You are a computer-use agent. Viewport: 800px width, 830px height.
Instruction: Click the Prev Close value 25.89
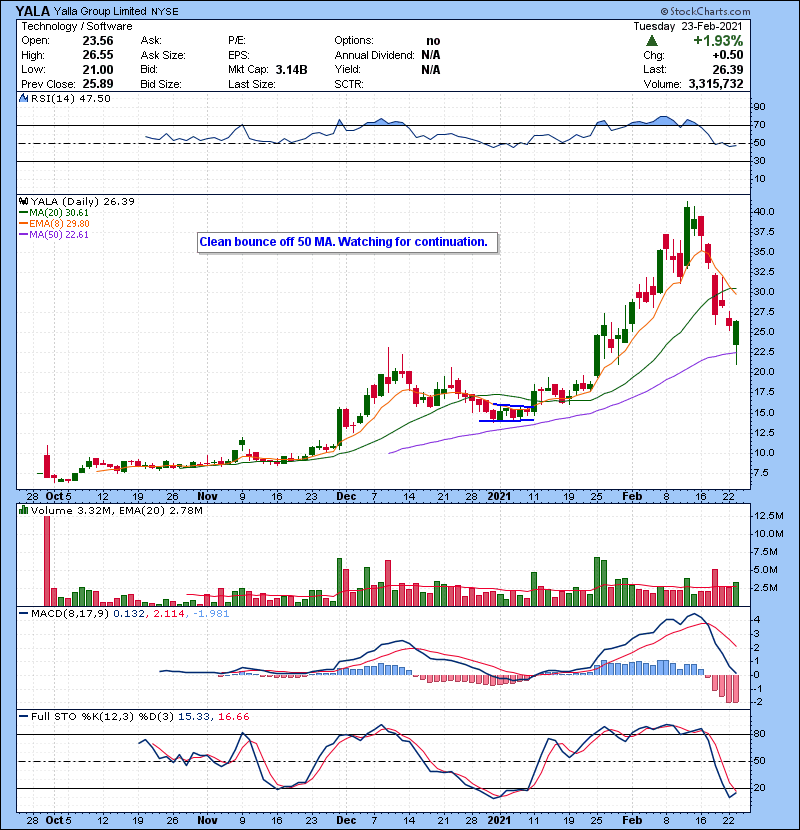point(98,84)
